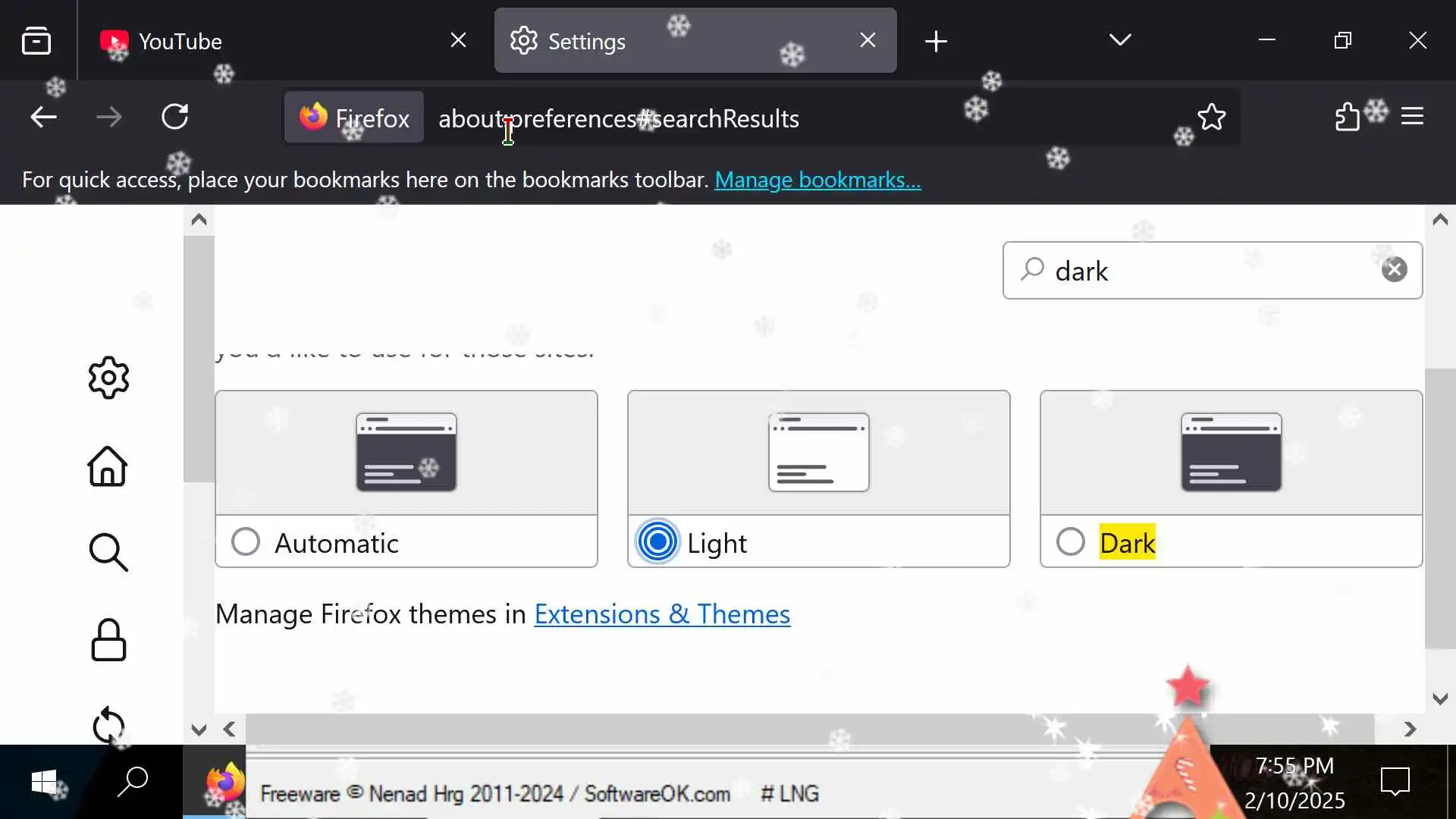
Task: Open the Manage bookmarks link
Action: point(817,180)
